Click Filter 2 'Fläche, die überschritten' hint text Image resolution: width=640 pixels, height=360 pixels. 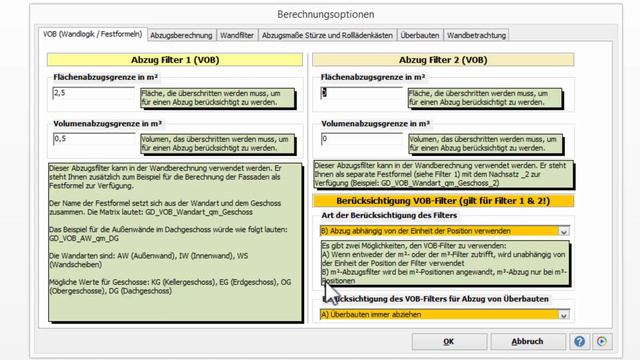[484, 98]
